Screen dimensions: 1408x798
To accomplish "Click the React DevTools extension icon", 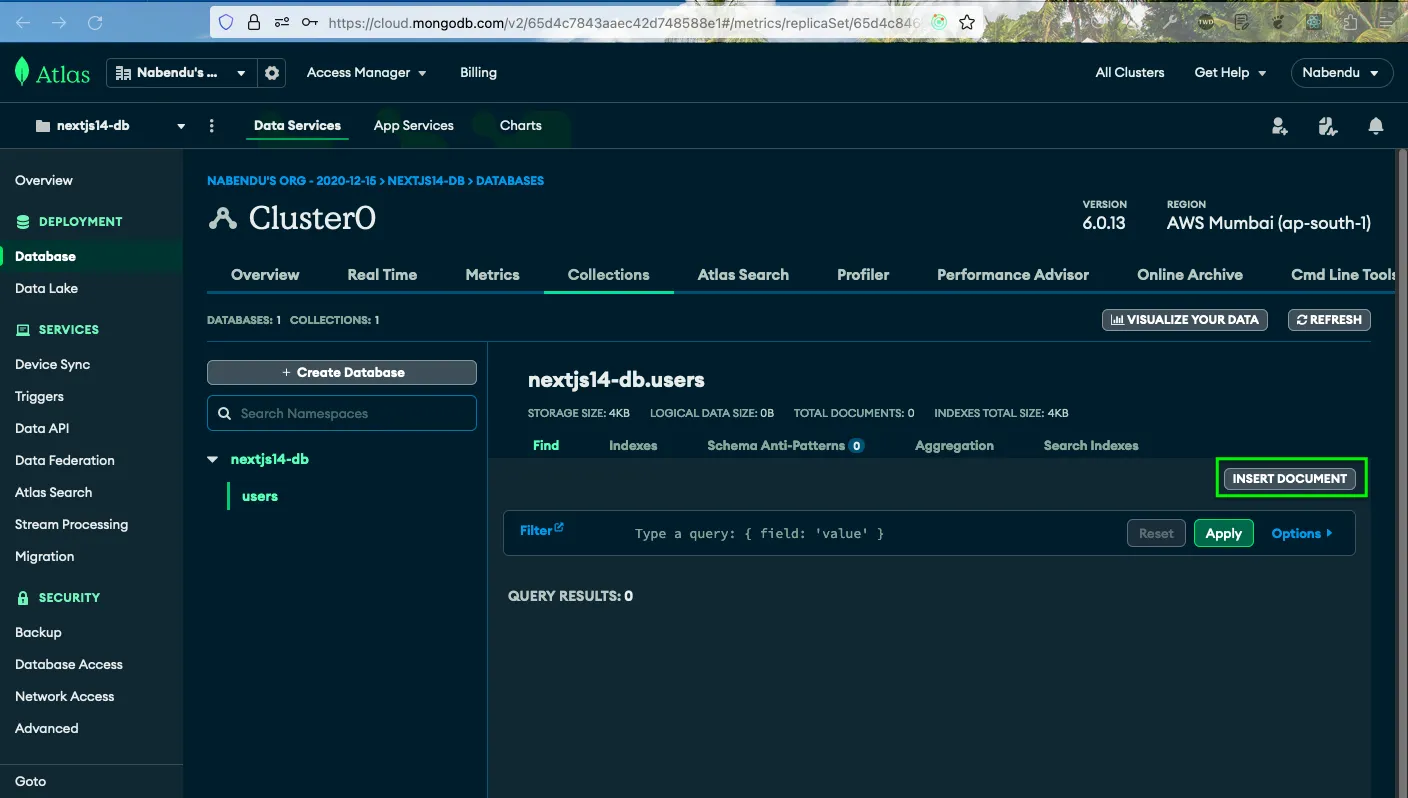I will tap(1314, 21).
